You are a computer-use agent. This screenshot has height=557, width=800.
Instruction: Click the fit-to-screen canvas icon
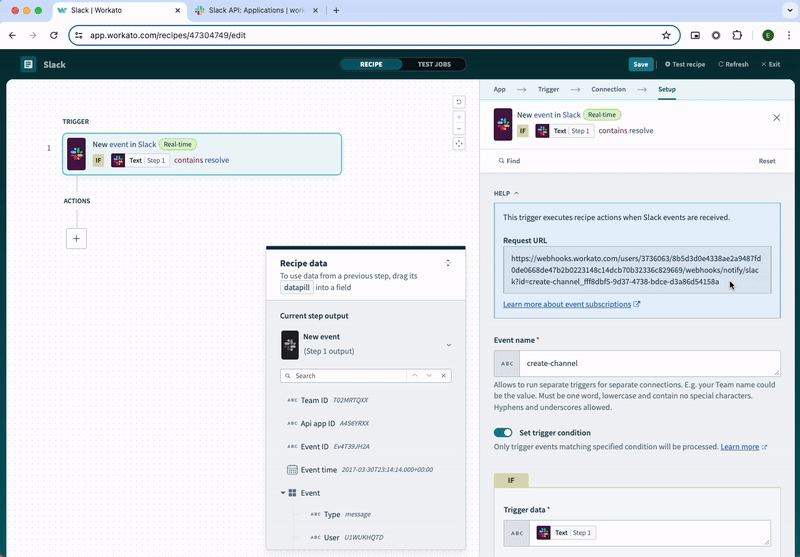pyautogui.click(x=459, y=143)
